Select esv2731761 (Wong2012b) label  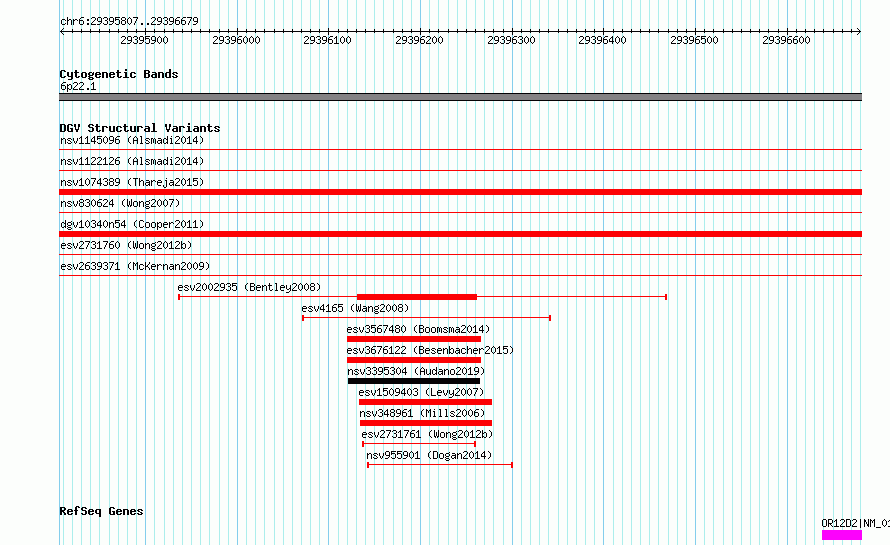point(427,434)
